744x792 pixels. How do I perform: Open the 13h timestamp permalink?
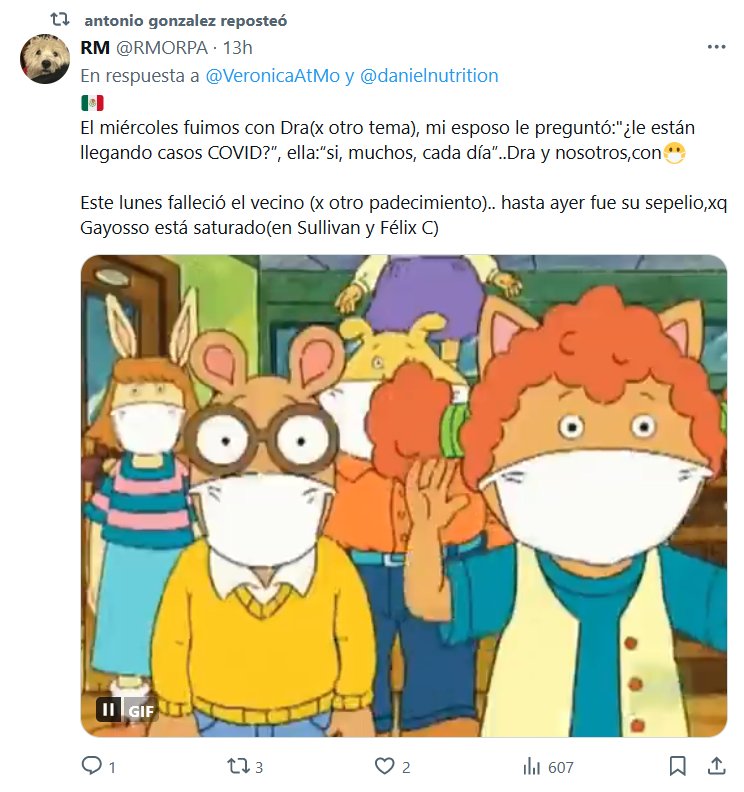(x=237, y=48)
